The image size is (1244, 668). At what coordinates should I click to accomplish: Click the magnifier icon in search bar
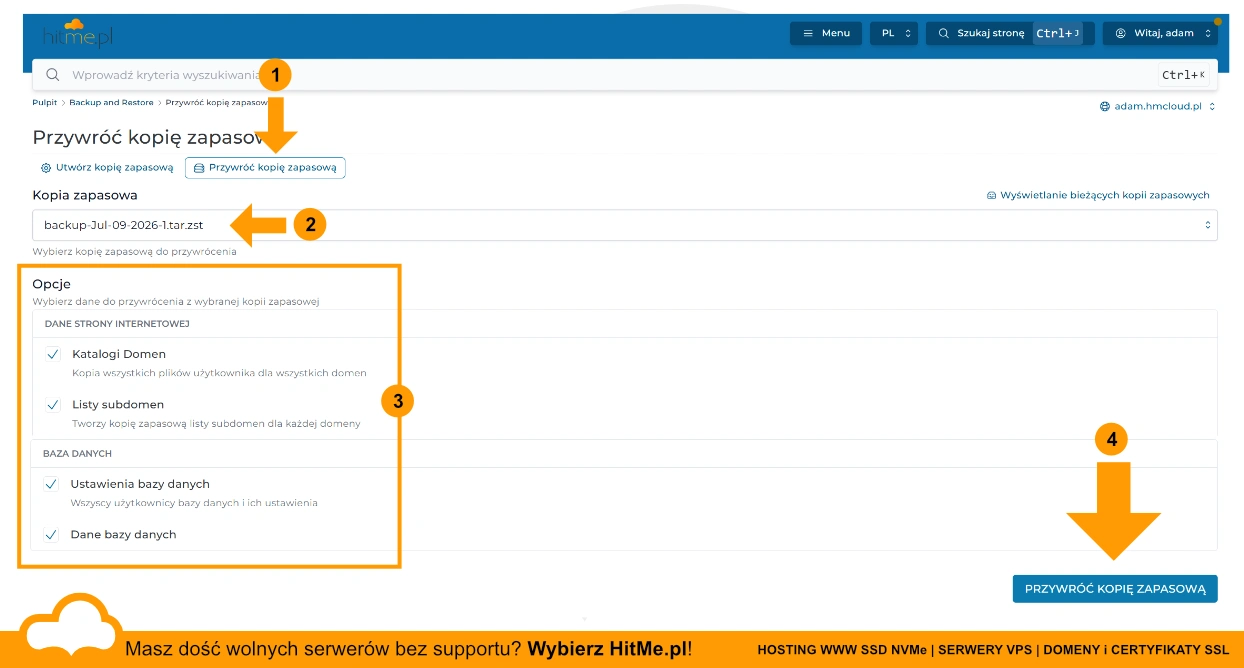(x=53, y=74)
